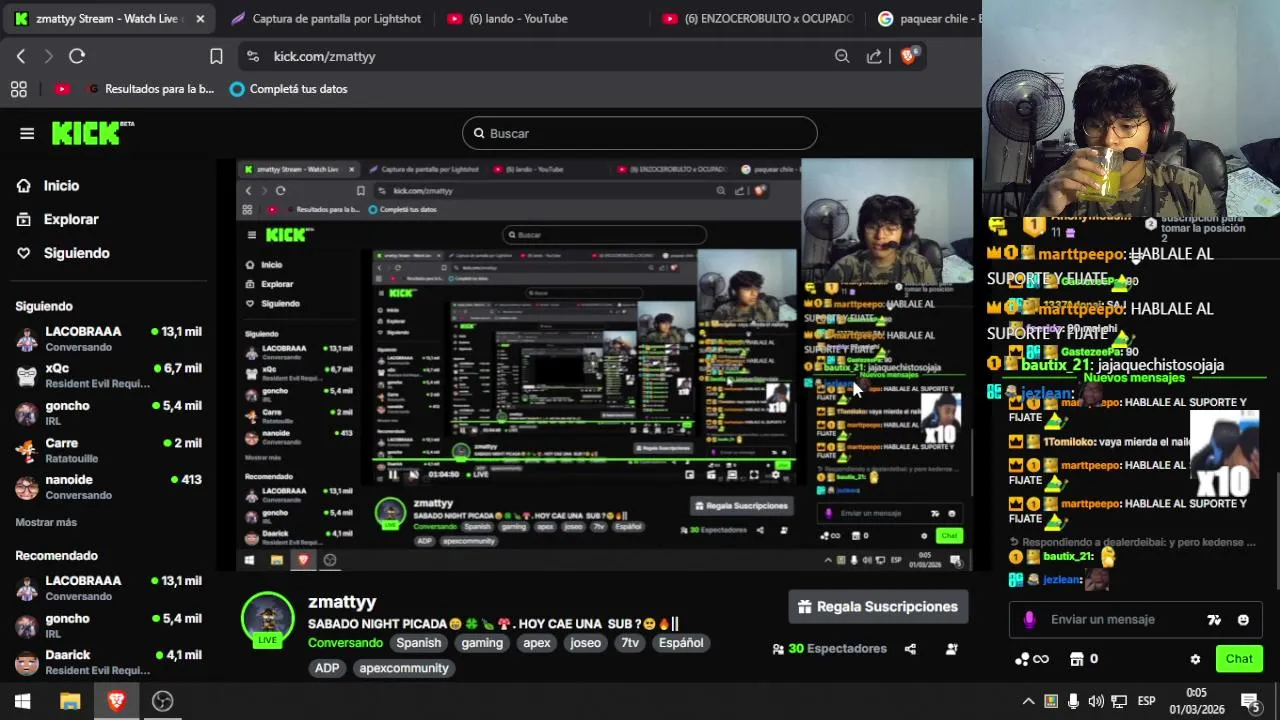Open Windows Start menu
The image size is (1280, 720).
[22, 701]
